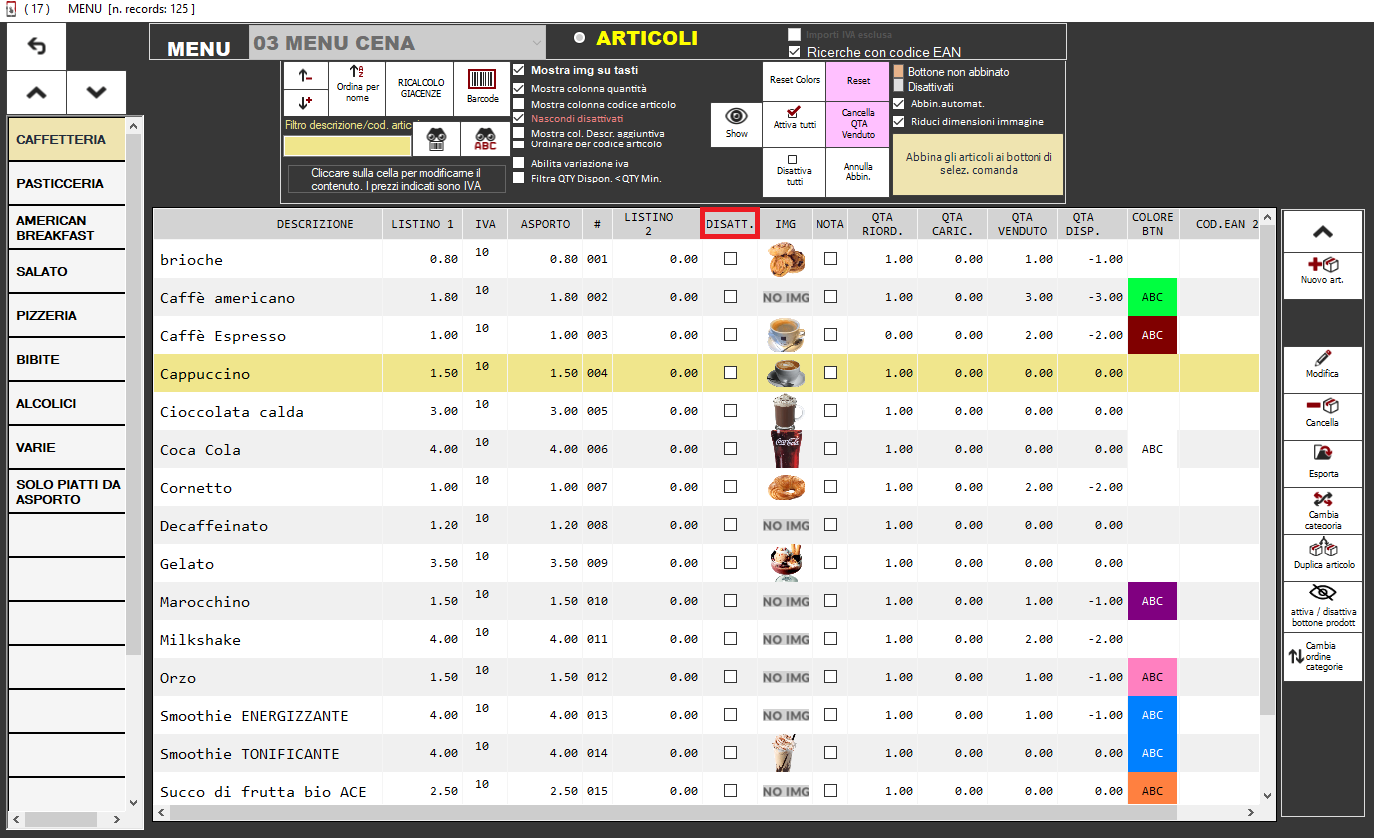This screenshot has height=838, width=1374.
Task: Click the Duplica articolo icon
Action: [1322, 548]
